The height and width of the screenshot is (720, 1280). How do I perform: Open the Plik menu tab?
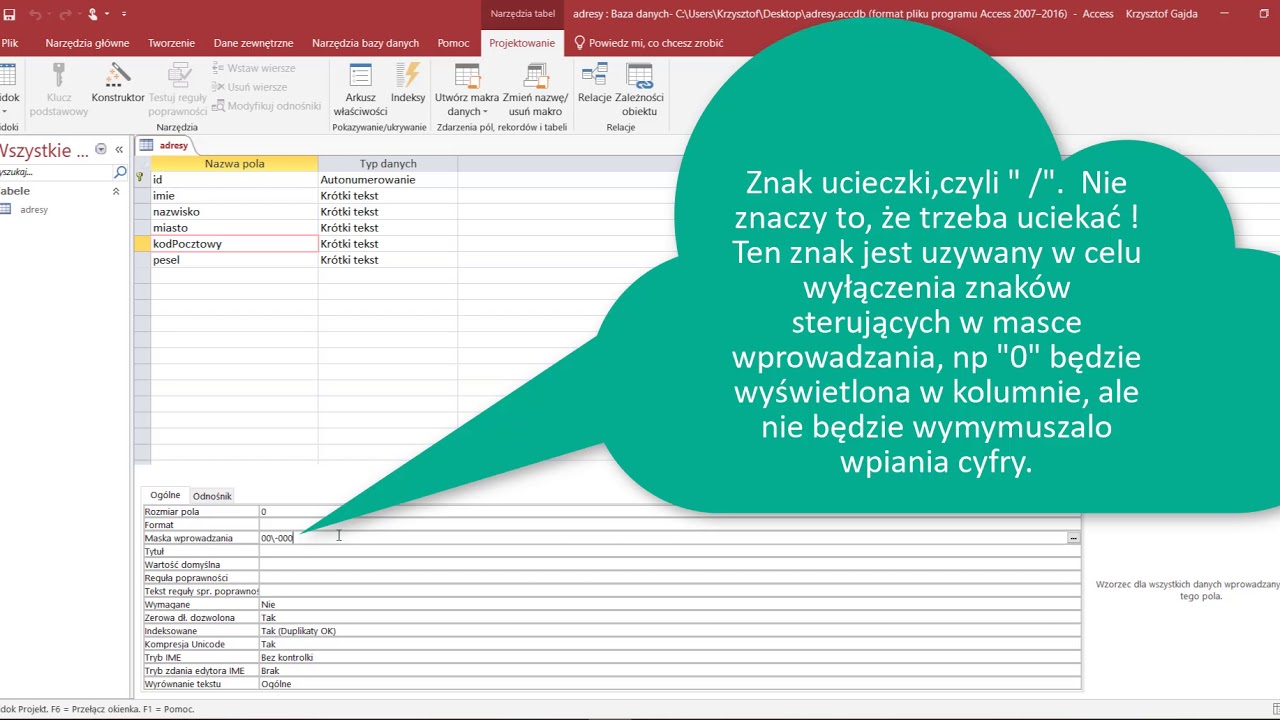[x=10, y=43]
